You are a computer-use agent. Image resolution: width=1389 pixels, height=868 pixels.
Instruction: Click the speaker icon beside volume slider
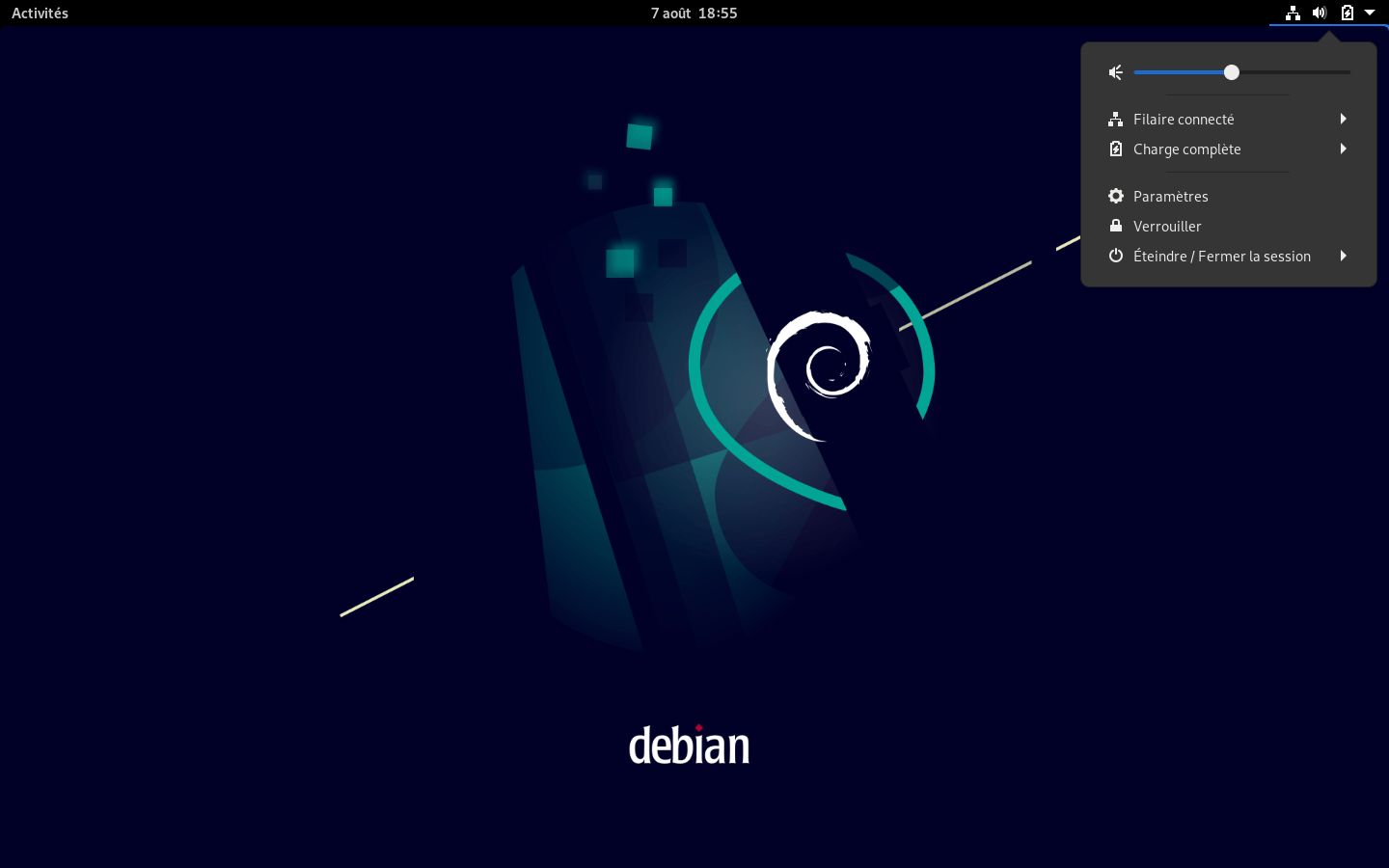[1116, 72]
